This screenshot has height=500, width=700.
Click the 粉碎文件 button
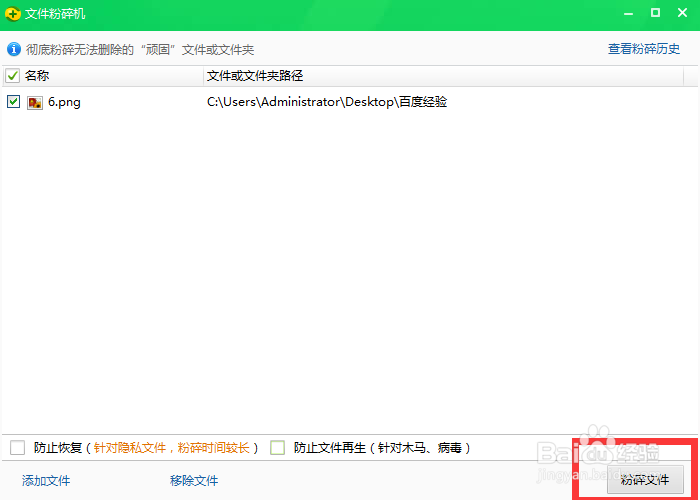645,480
